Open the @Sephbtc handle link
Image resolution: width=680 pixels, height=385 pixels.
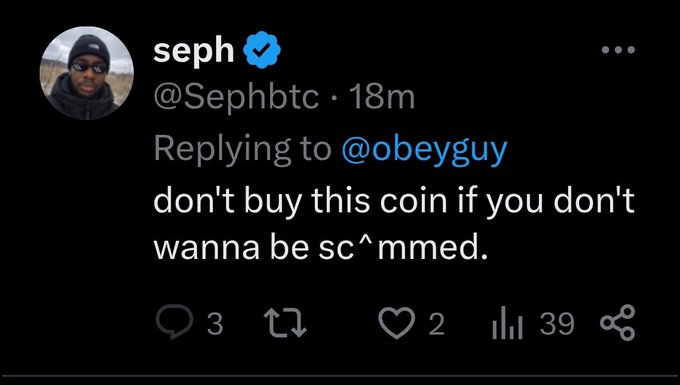236,98
